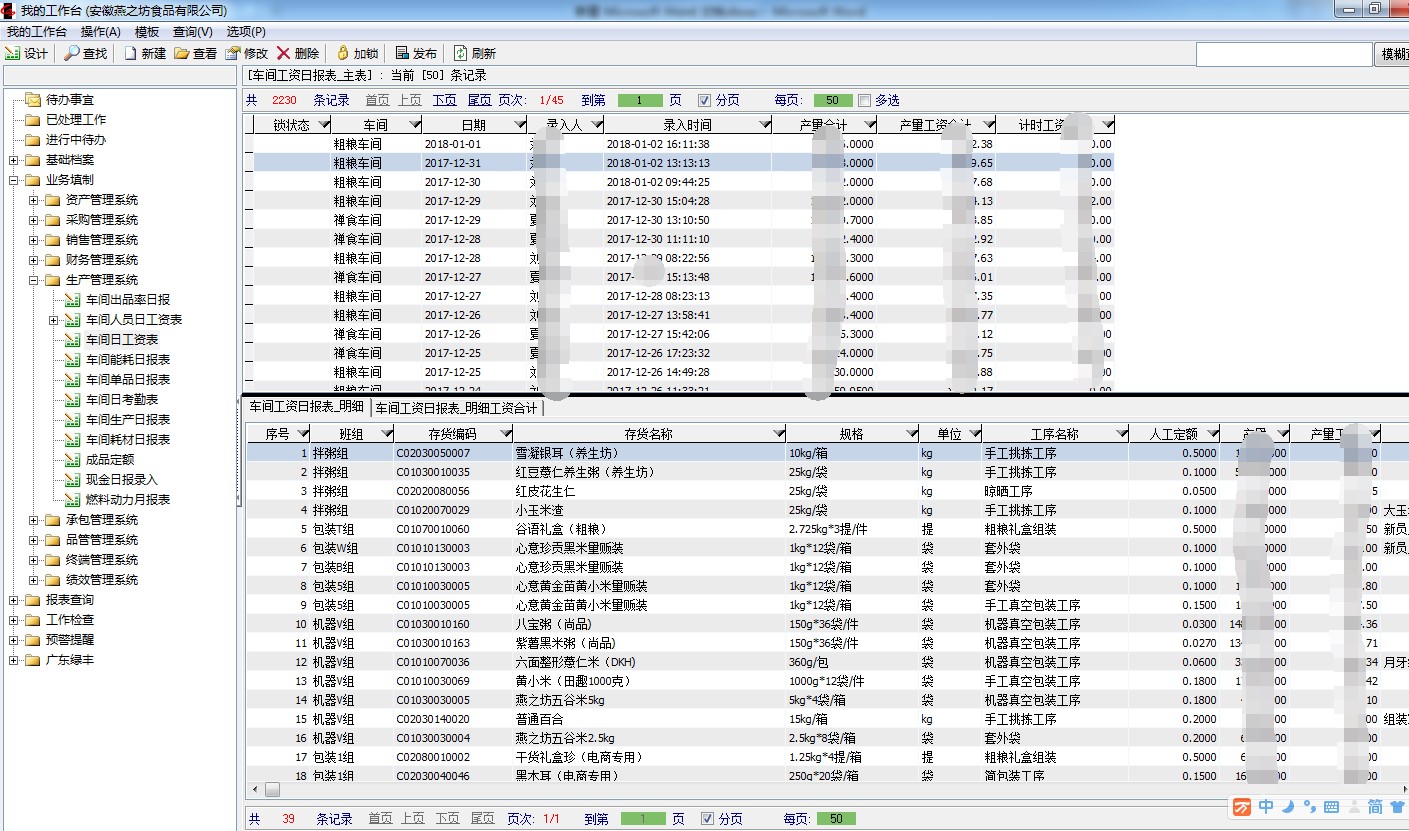Expand the 基础档案 tree folder
The image size is (1409, 831).
tap(13, 160)
